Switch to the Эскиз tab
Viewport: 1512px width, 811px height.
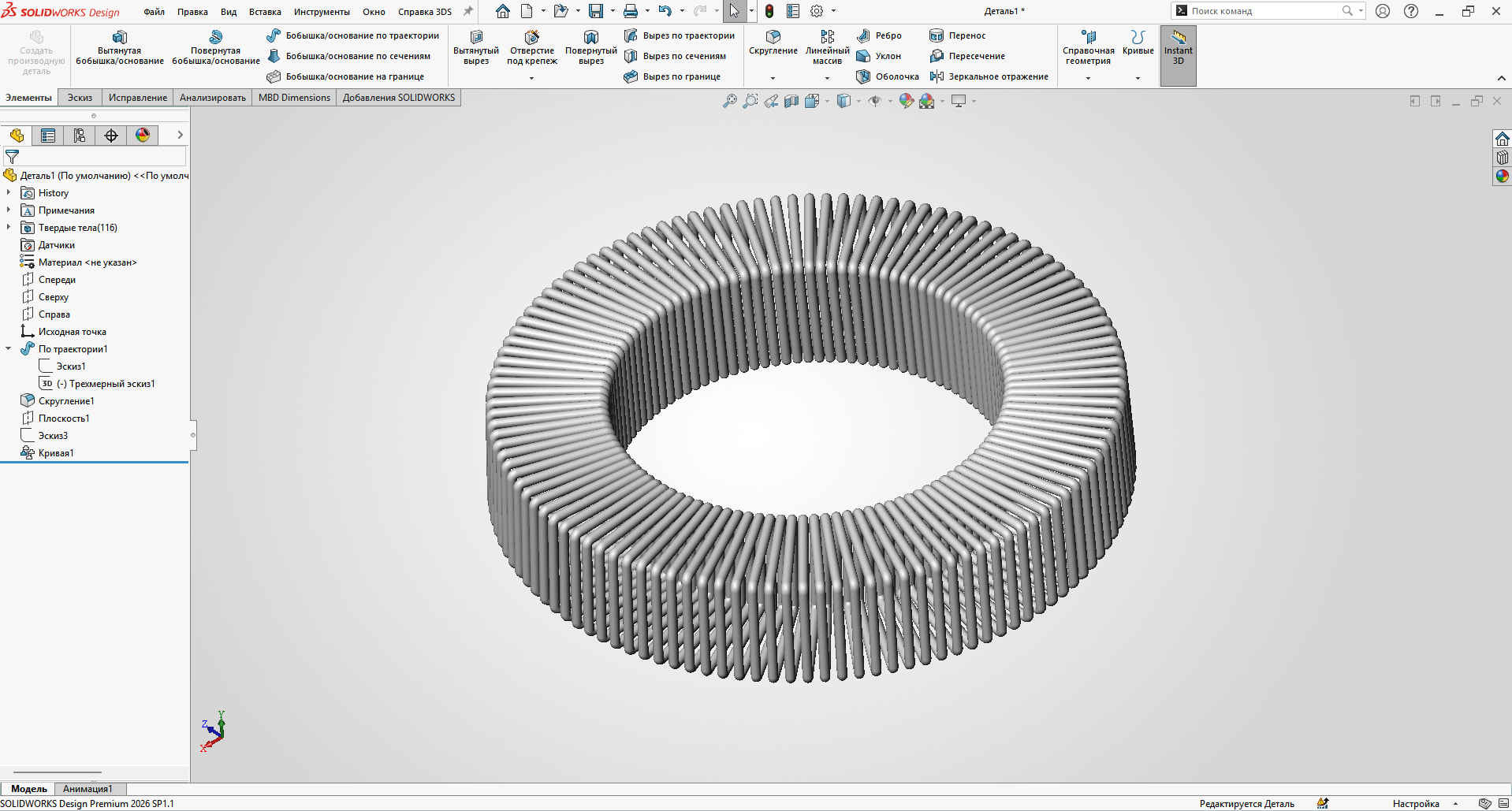click(80, 98)
